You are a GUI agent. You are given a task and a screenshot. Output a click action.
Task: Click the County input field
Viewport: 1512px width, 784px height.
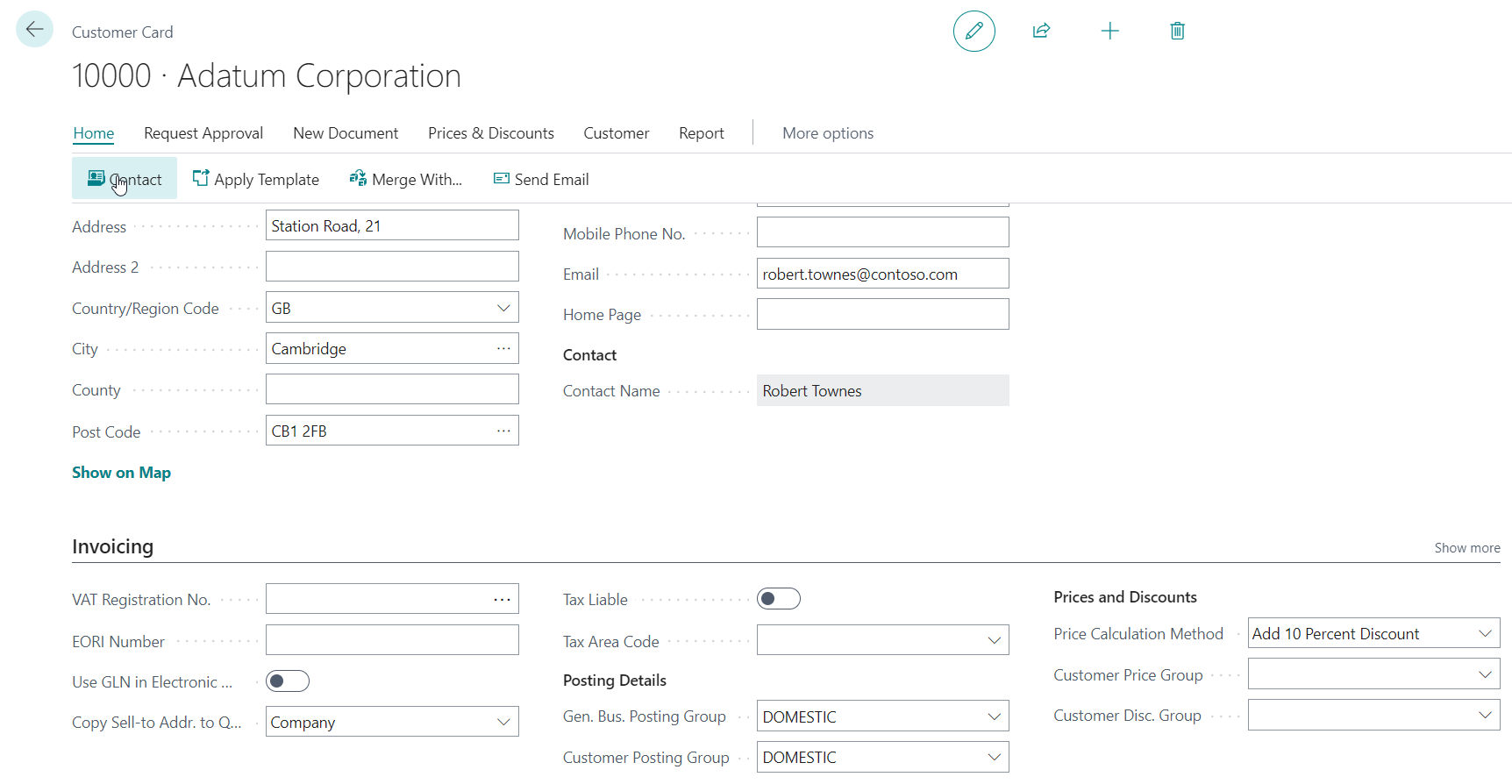(392, 389)
